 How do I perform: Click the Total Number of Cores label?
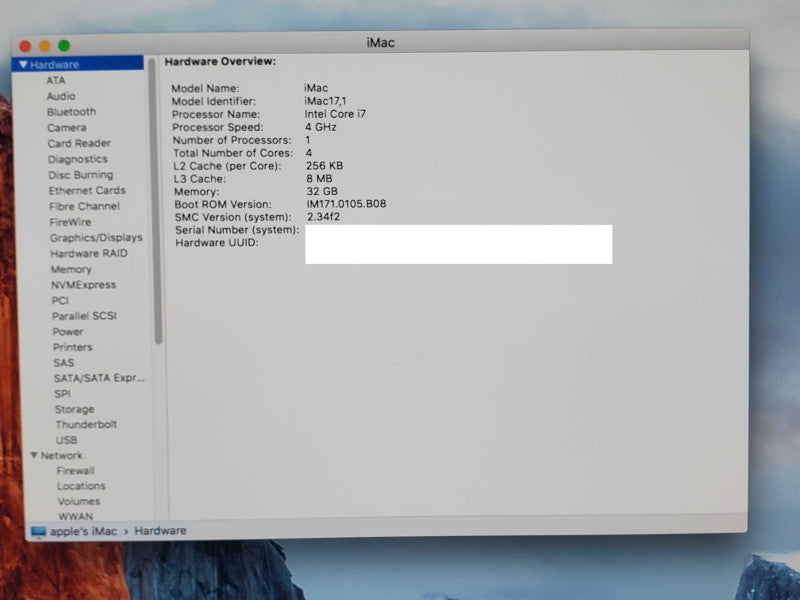tap(233, 153)
